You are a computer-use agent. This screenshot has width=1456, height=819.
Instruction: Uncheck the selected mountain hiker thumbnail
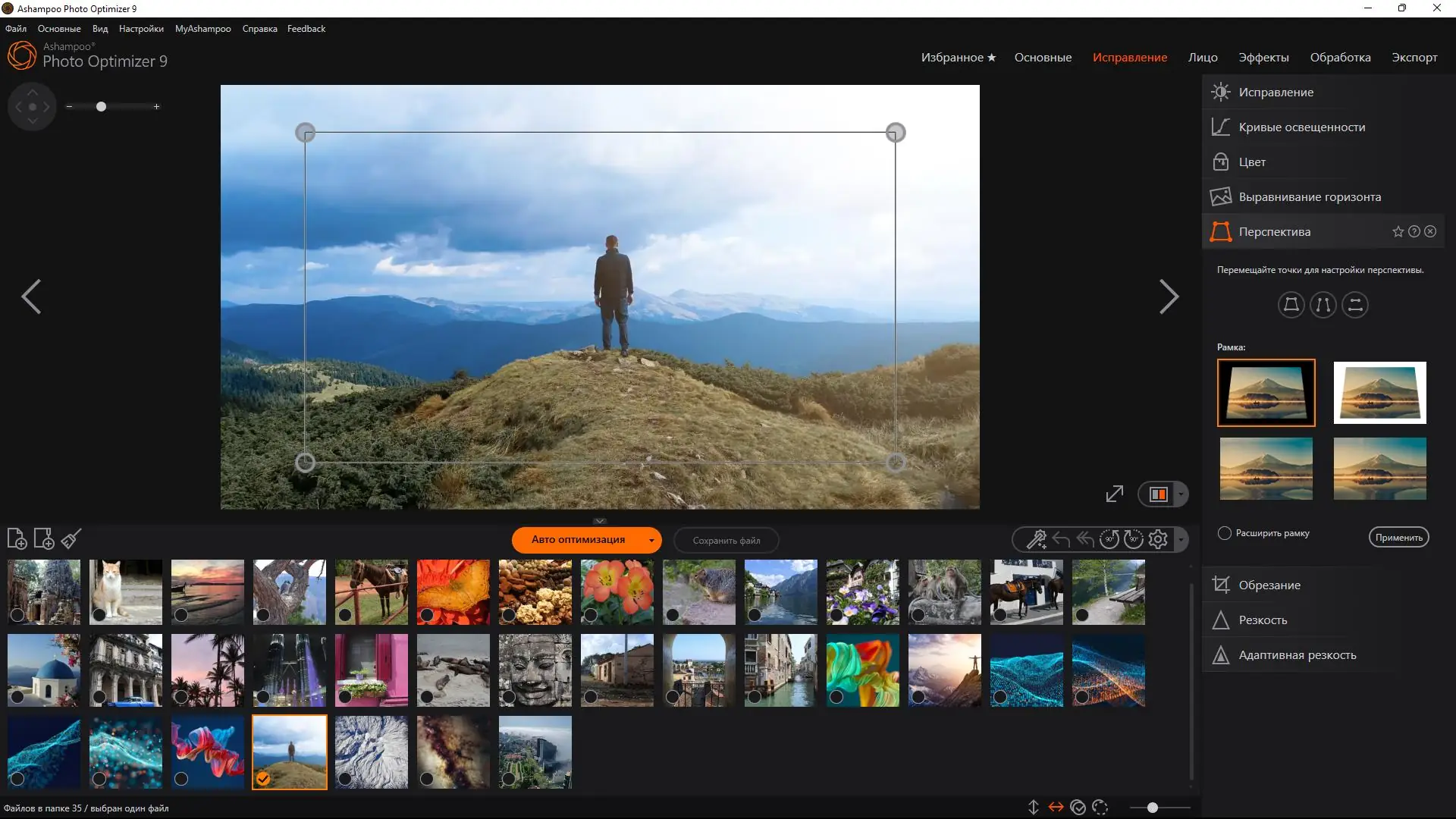(262, 779)
